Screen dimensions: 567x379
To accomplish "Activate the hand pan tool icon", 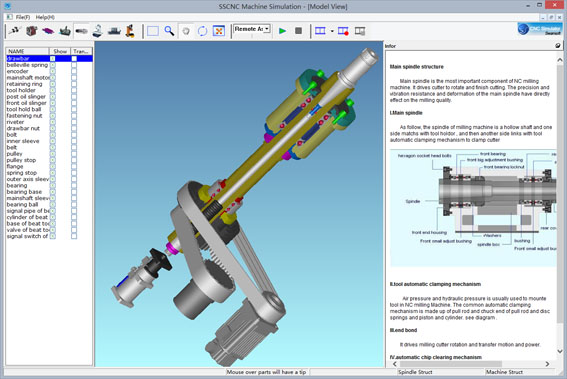I will tap(186, 31).
